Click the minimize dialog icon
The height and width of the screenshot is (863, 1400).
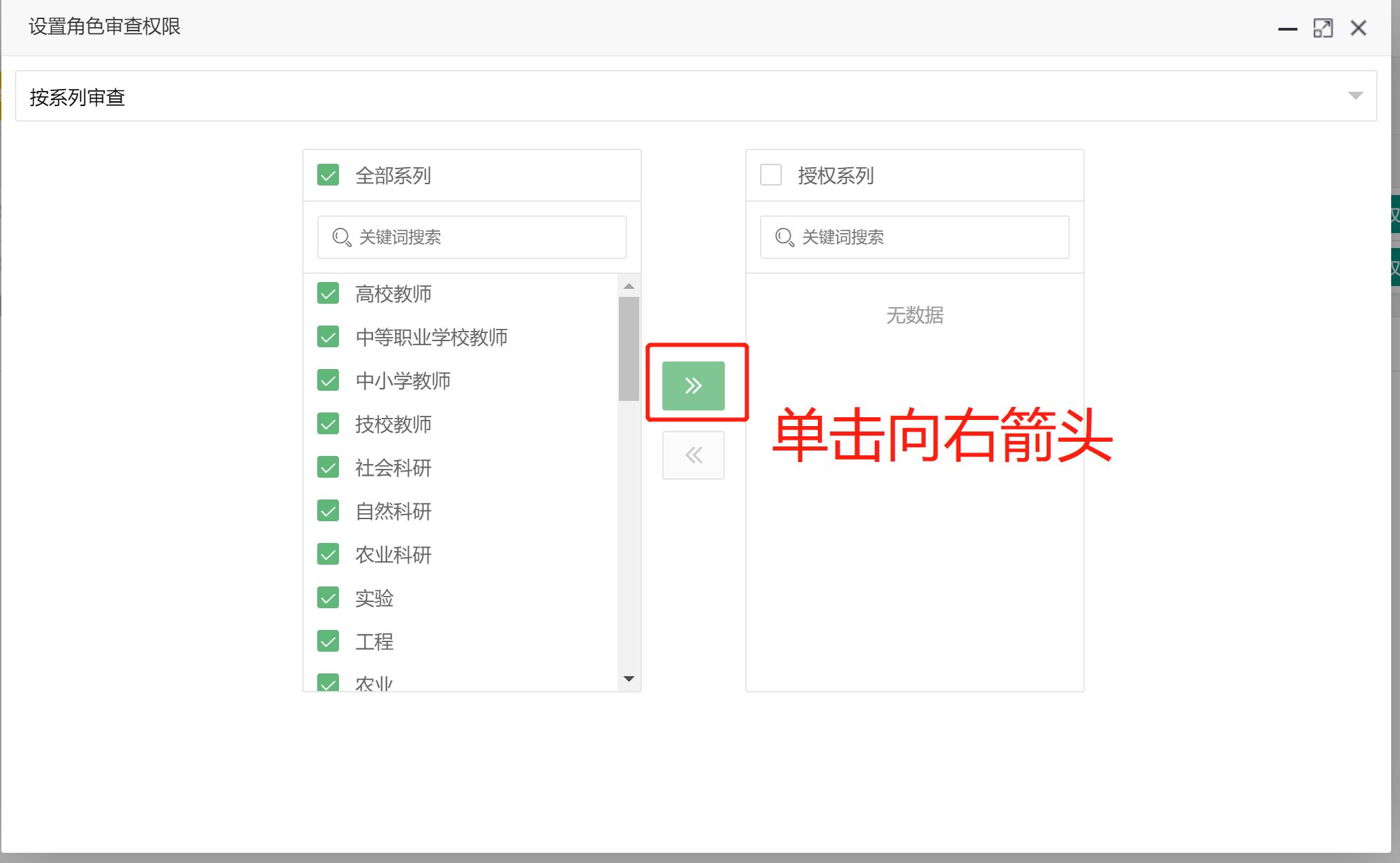pyautogui.click(x=1286, y=29)
